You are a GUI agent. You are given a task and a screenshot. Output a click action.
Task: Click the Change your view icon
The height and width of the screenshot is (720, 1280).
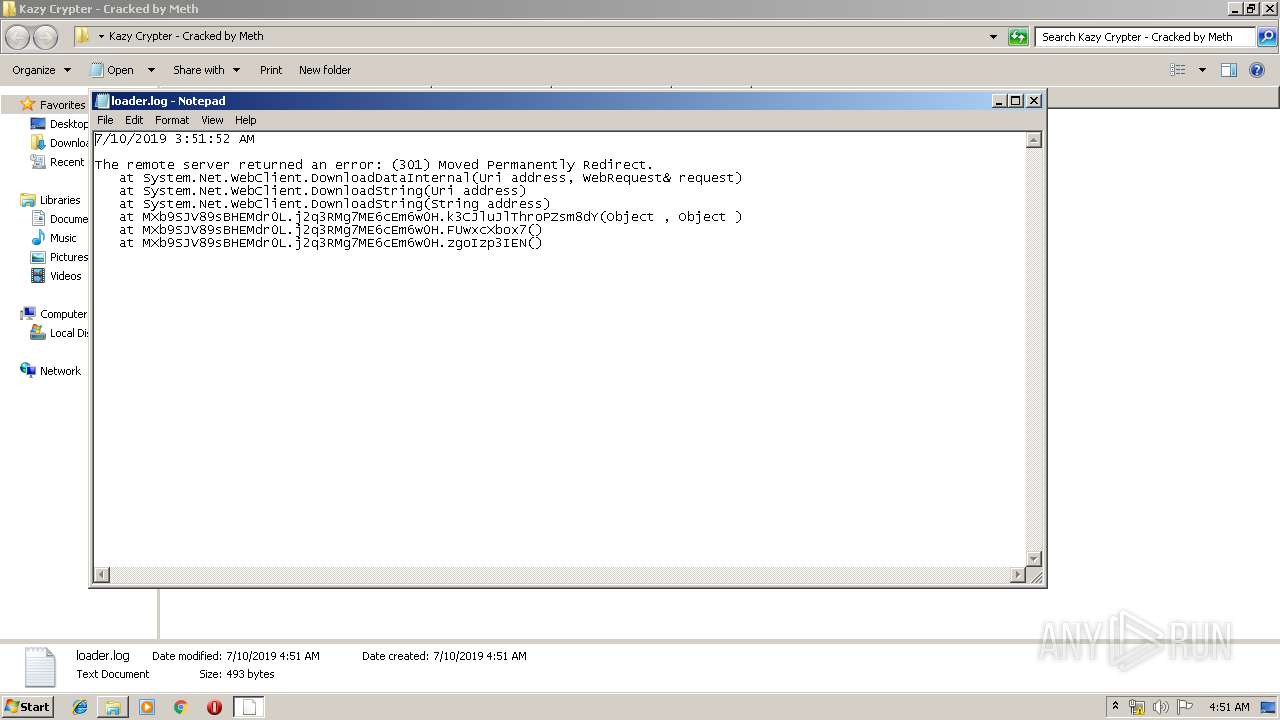[1178, 70]
